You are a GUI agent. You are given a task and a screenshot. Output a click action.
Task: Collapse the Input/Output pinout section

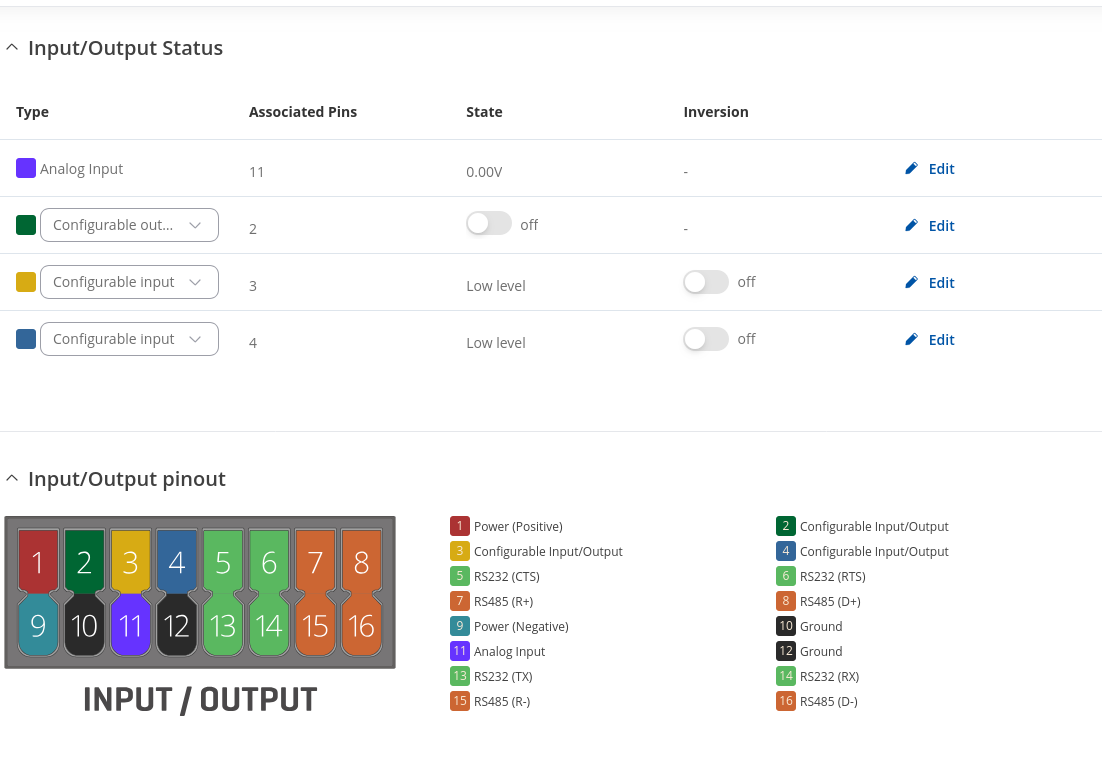12,479
